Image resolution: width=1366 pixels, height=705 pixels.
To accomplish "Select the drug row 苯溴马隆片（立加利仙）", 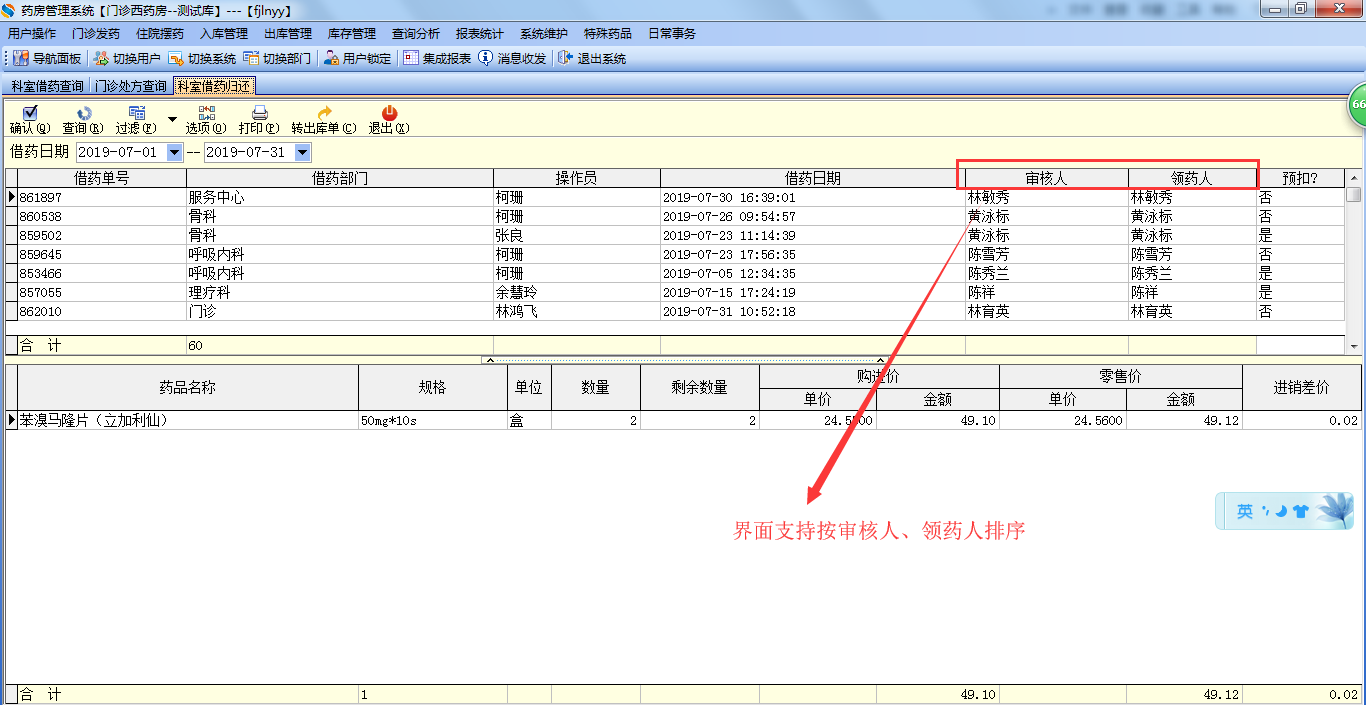I will tap(684, 420).
